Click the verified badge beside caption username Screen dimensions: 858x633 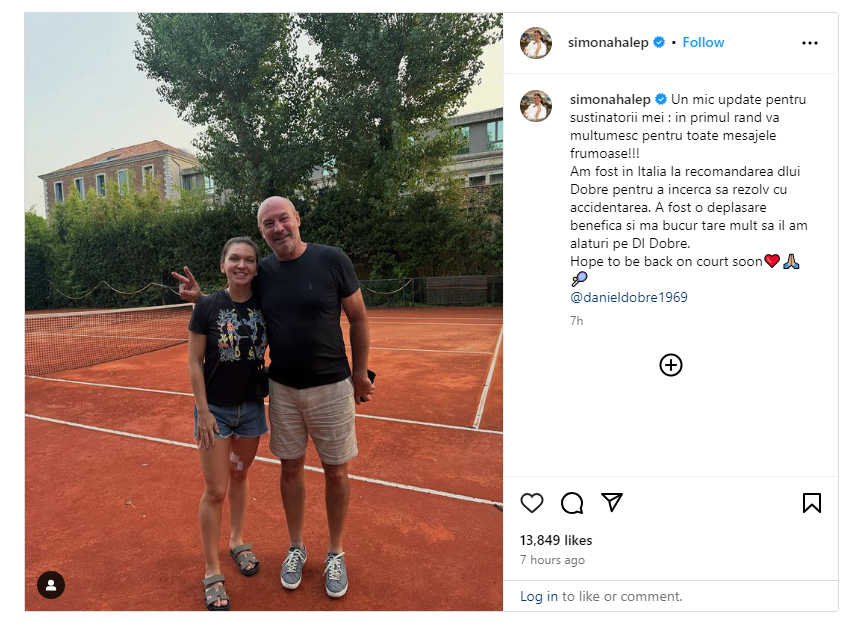pyautogui.click(x=661, y=99)
